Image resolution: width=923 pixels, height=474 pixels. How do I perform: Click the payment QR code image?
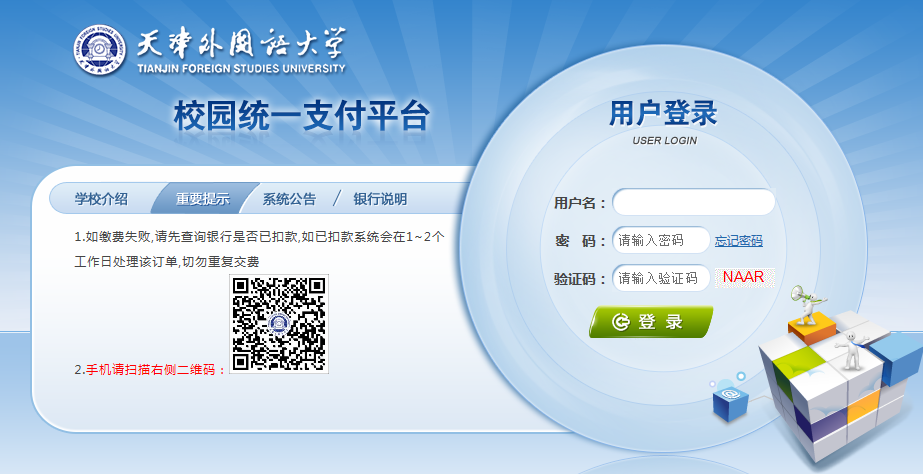click(279, 324)
